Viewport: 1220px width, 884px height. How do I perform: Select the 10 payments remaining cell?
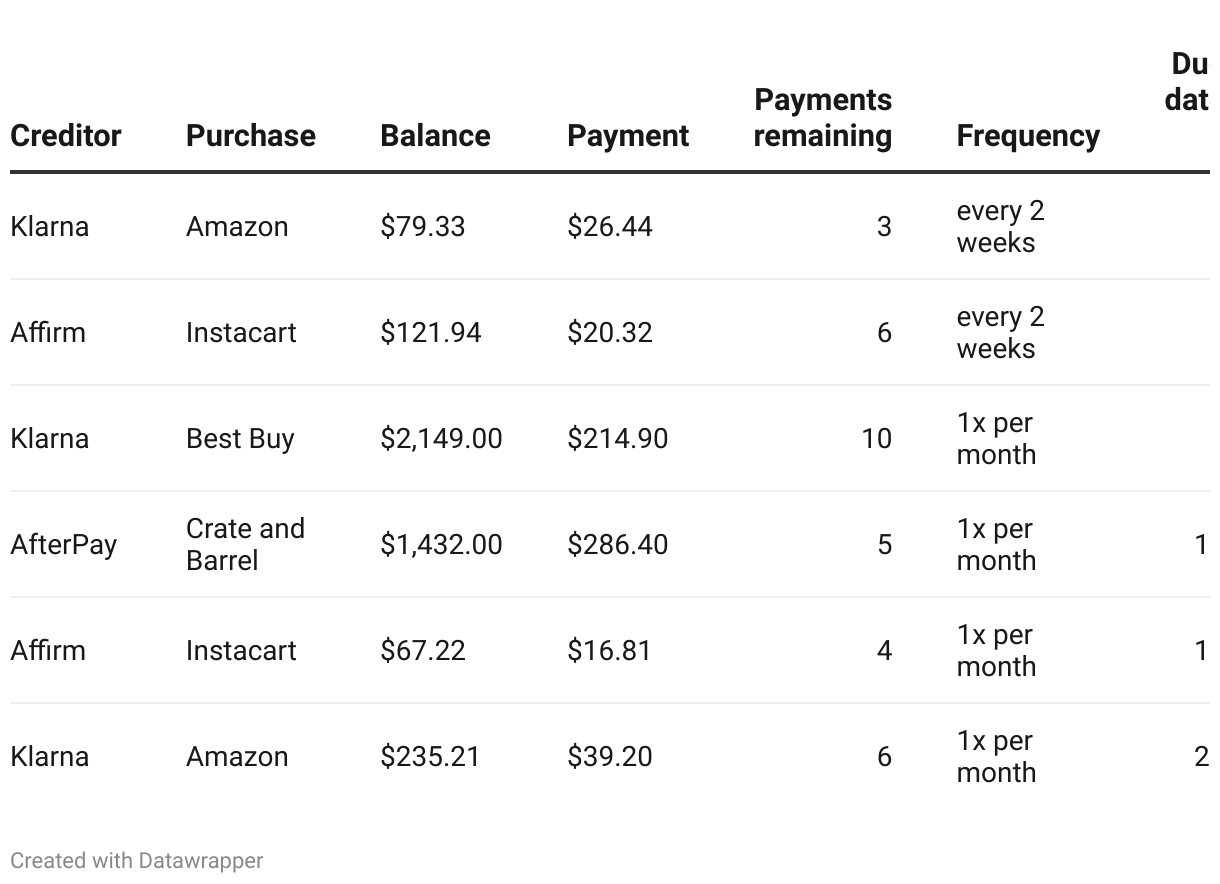pos(876,439)
